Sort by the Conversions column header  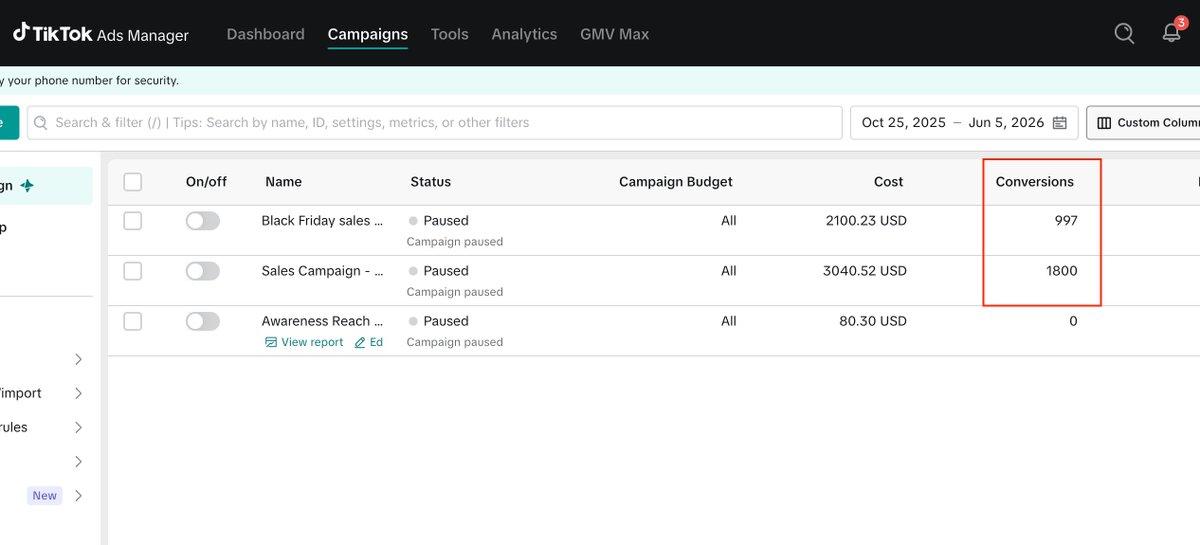(1035, 182)
